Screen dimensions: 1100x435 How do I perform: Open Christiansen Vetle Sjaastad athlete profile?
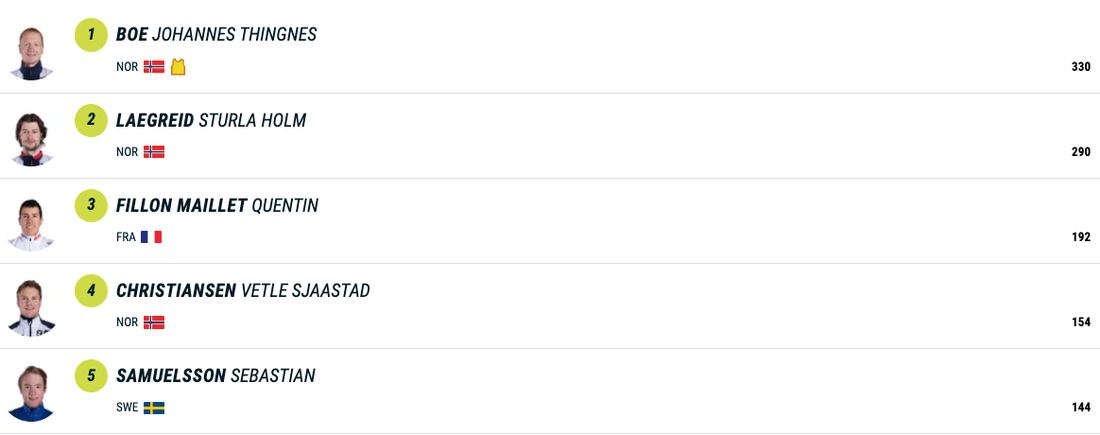(243, 291)
